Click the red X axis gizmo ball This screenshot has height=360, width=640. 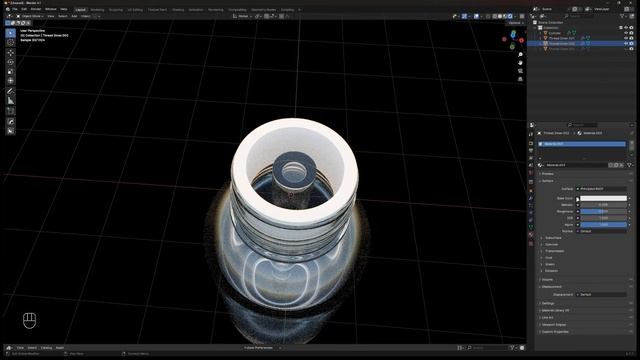521,40
